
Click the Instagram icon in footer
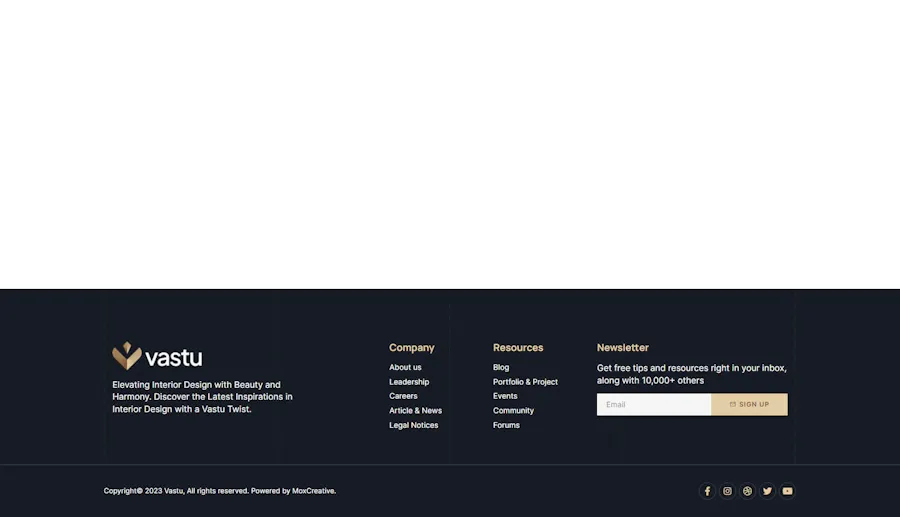point(727,491)
